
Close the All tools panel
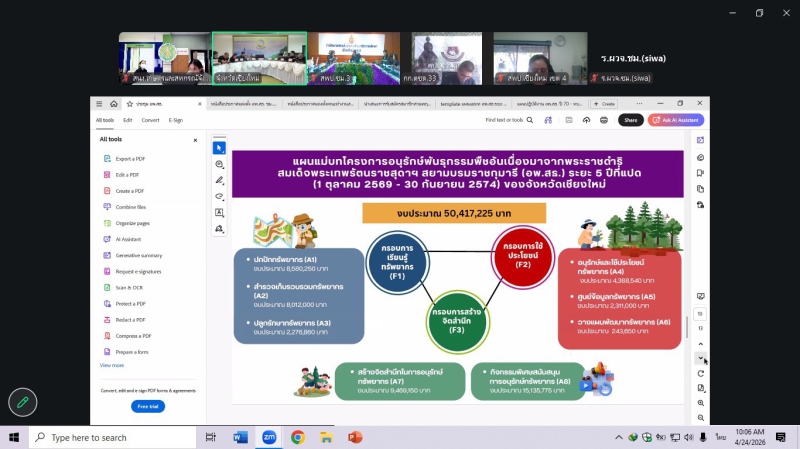[195, 140]
